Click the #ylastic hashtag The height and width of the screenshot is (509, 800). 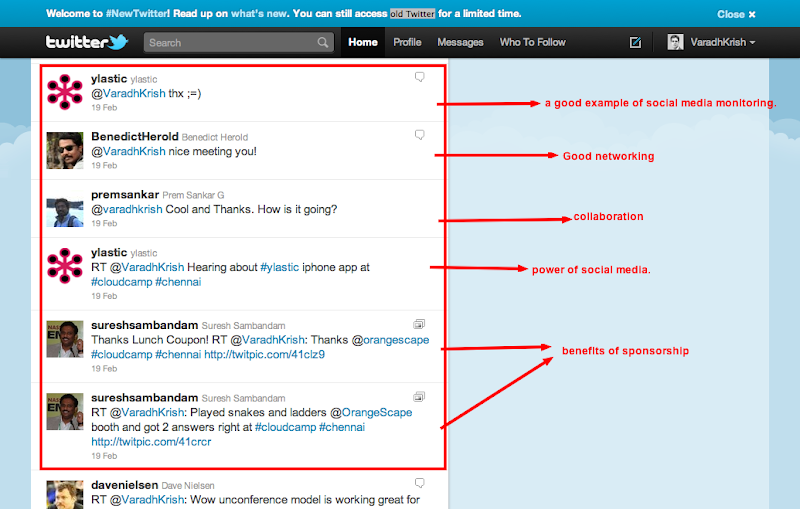(x=280, y=267)
